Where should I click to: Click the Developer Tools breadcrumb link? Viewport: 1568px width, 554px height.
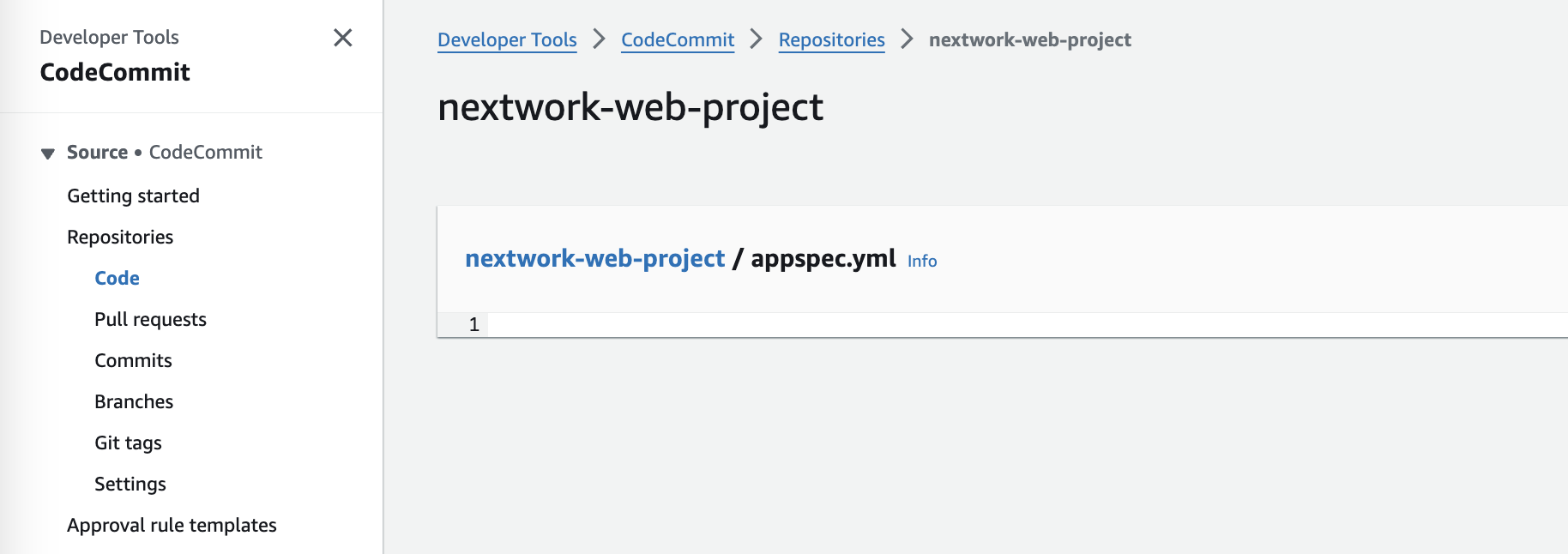click(x=507, y=39)
